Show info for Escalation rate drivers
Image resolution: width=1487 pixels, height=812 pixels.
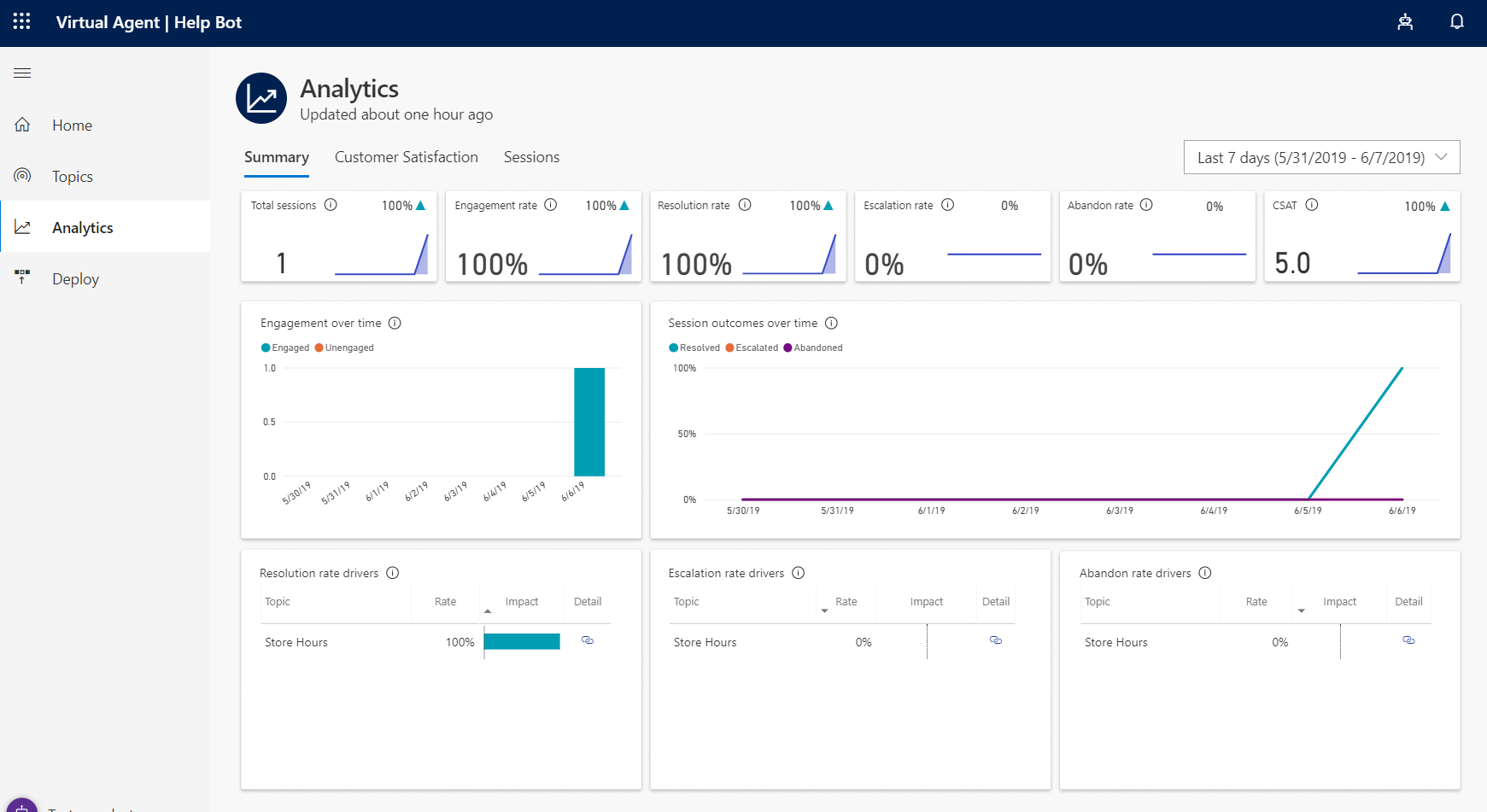point(798,573)
